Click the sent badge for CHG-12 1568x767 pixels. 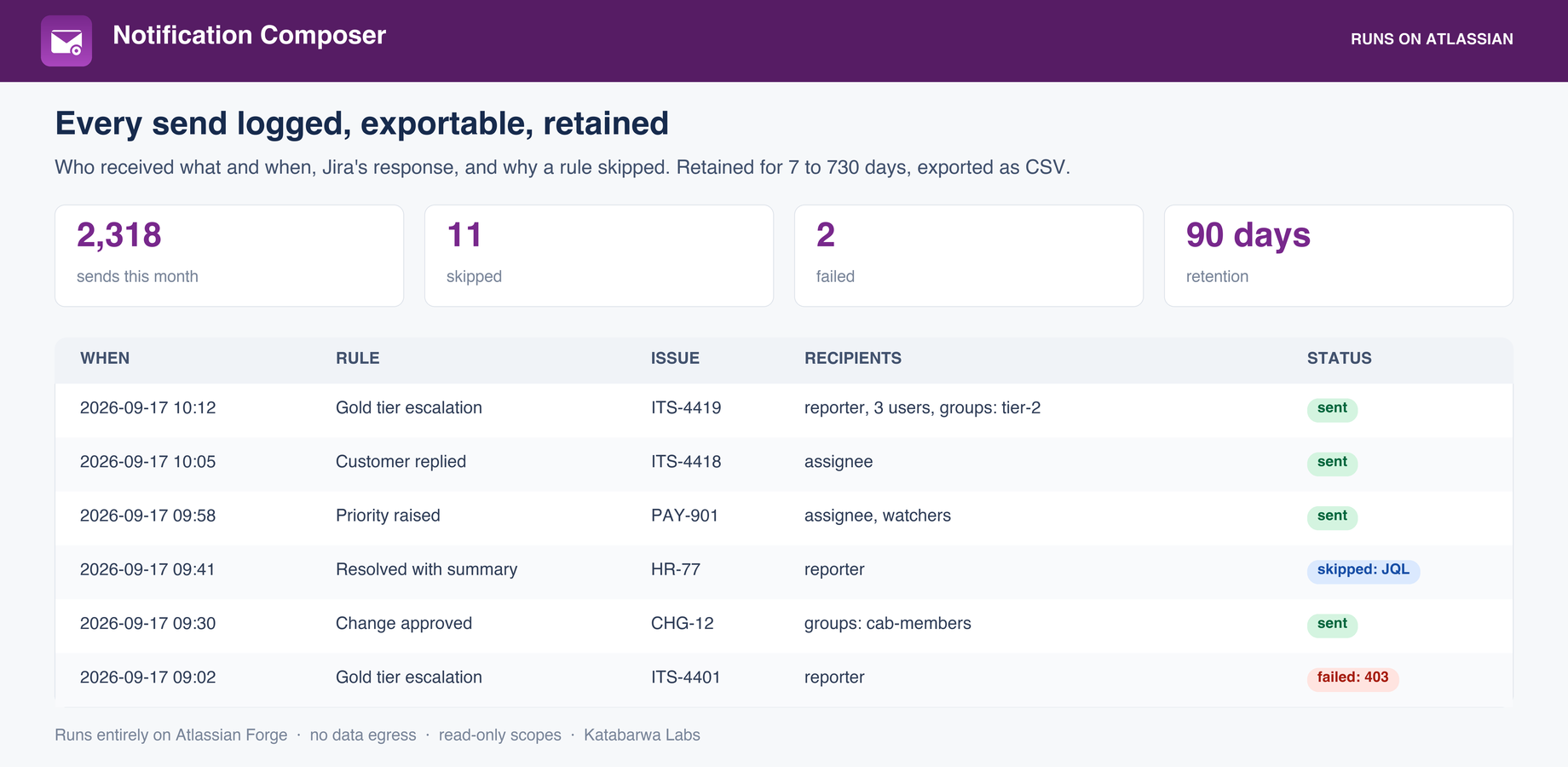tap(1332, 625)
